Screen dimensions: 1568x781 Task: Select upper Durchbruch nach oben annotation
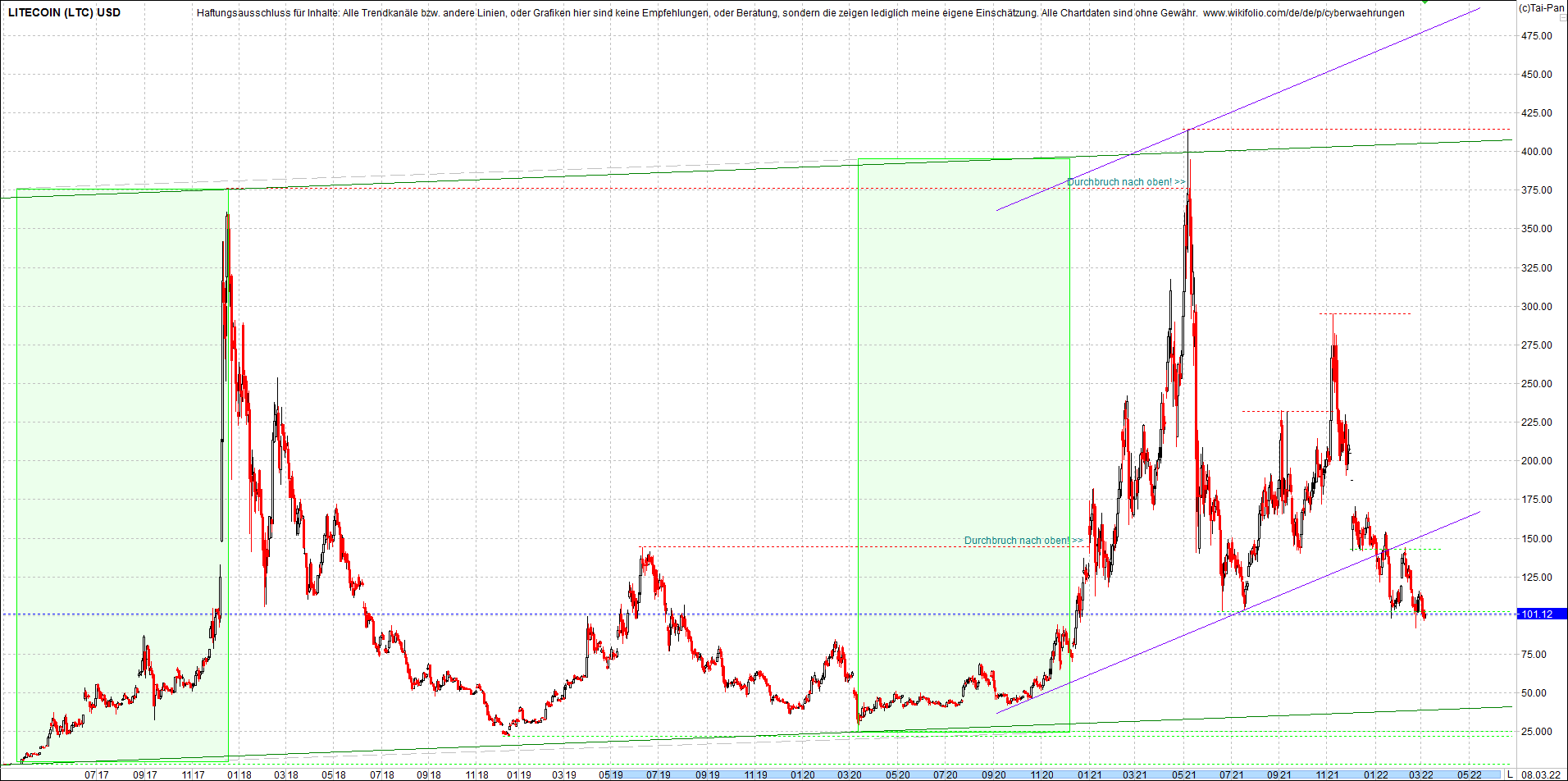[x=1126, y=182]
